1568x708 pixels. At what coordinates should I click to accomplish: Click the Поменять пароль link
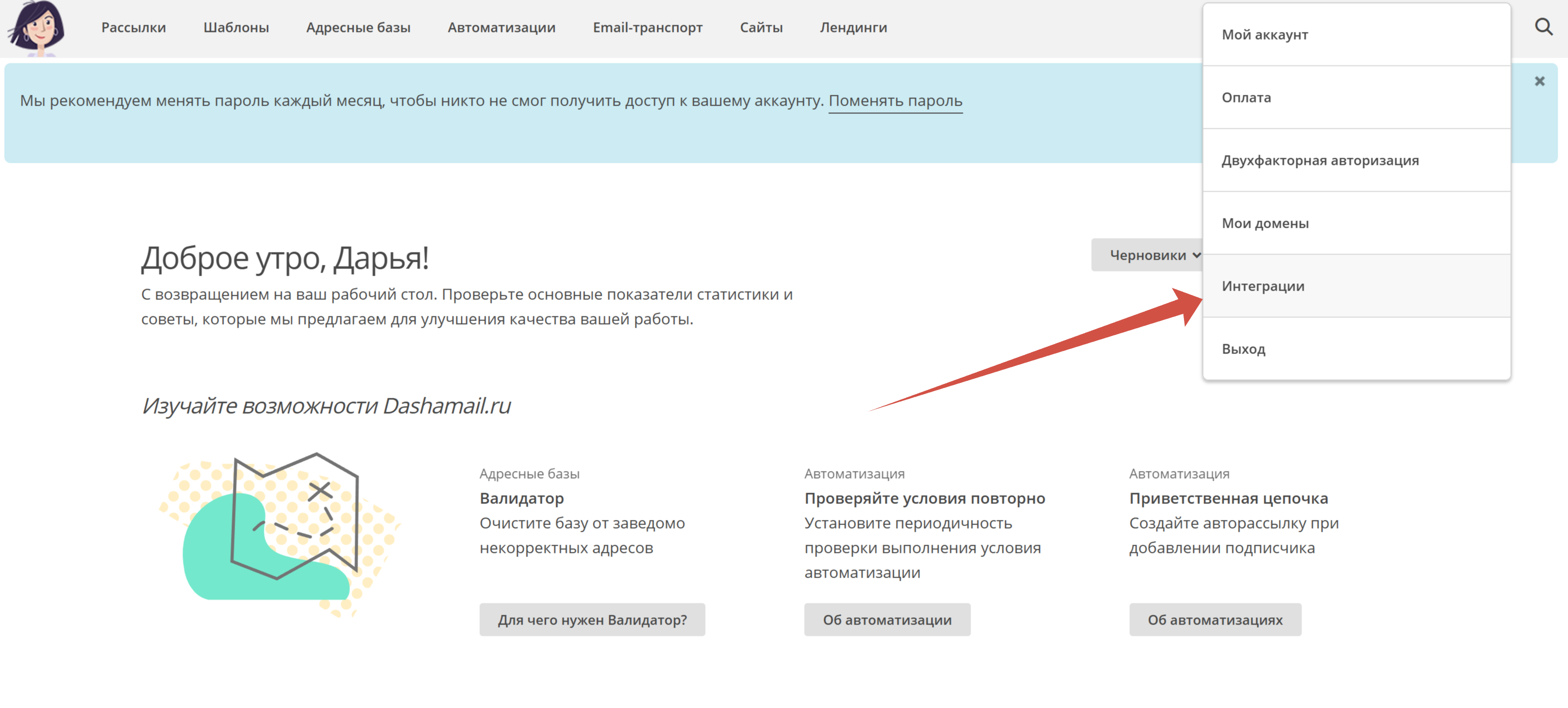895,101
